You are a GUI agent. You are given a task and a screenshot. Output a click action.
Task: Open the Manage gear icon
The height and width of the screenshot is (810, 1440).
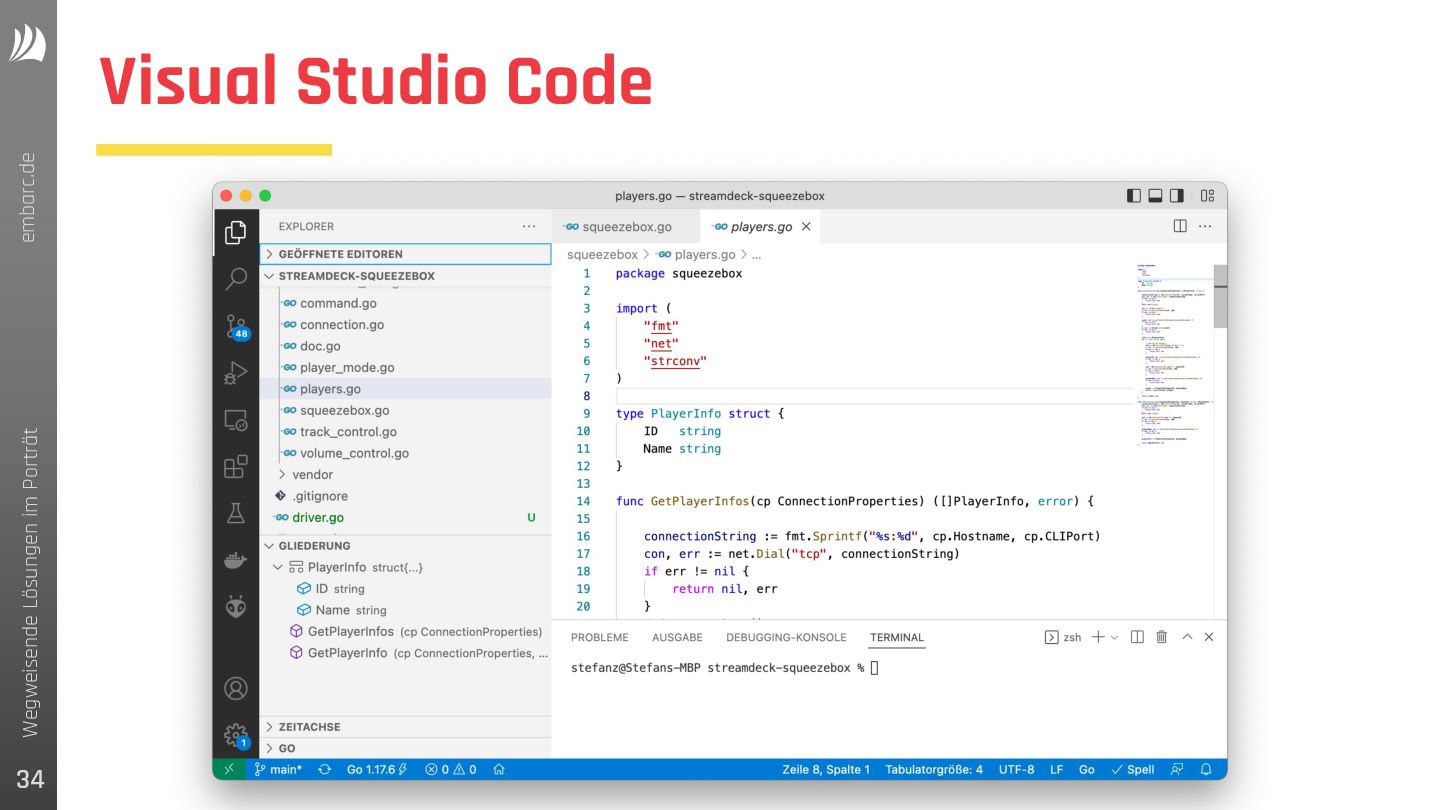(x=236, y=735)
